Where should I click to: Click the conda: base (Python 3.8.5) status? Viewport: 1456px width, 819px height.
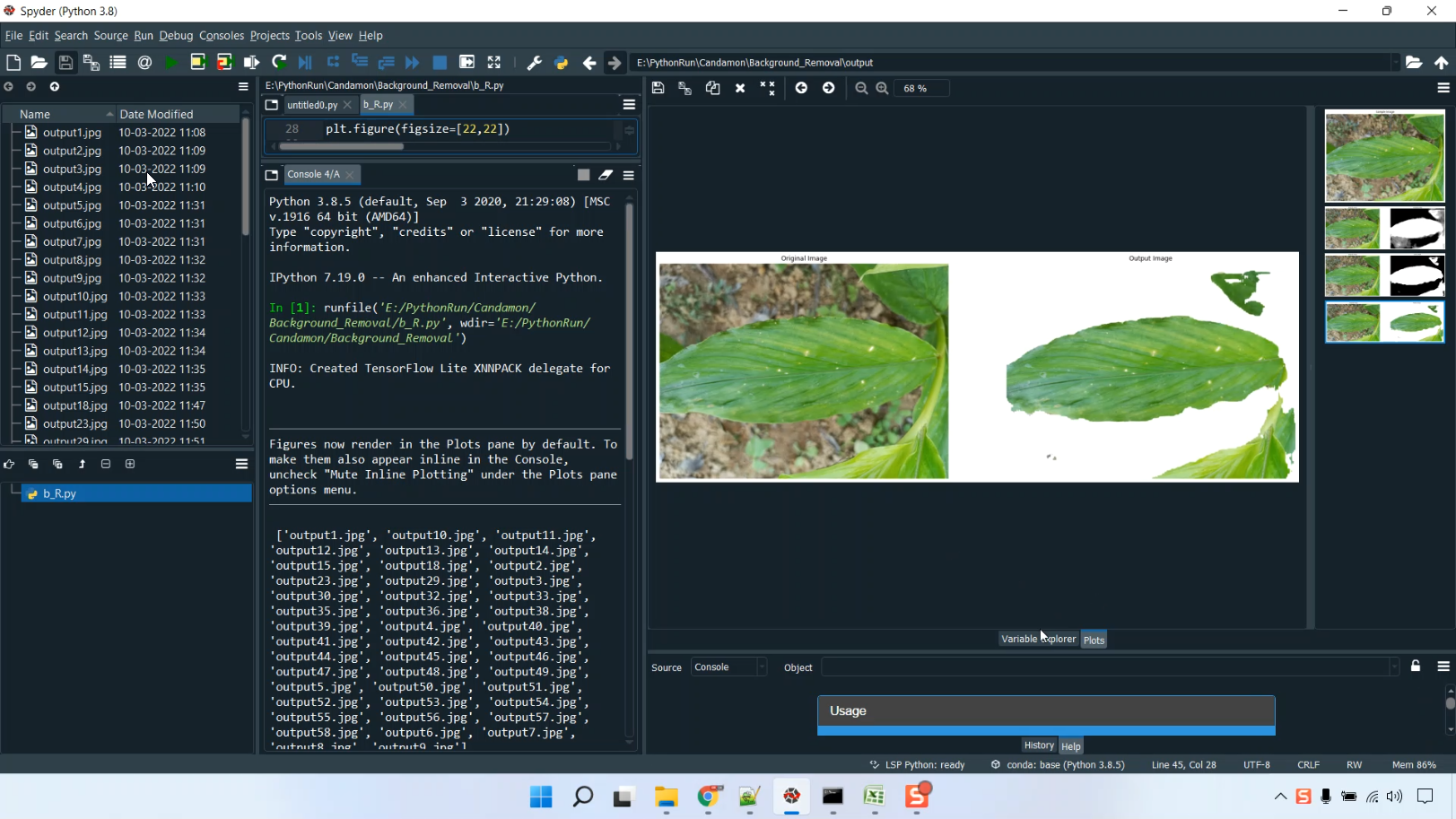pos(1058,765)
